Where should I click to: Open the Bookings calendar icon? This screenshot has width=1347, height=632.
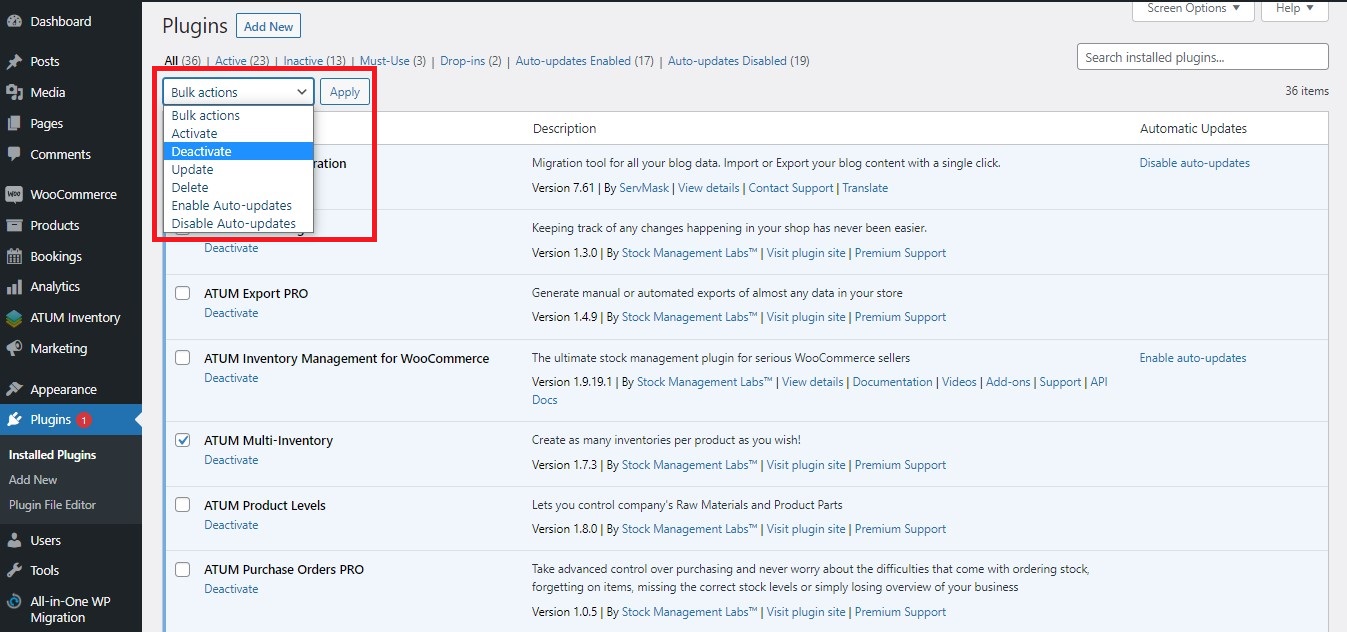point(14,256)
